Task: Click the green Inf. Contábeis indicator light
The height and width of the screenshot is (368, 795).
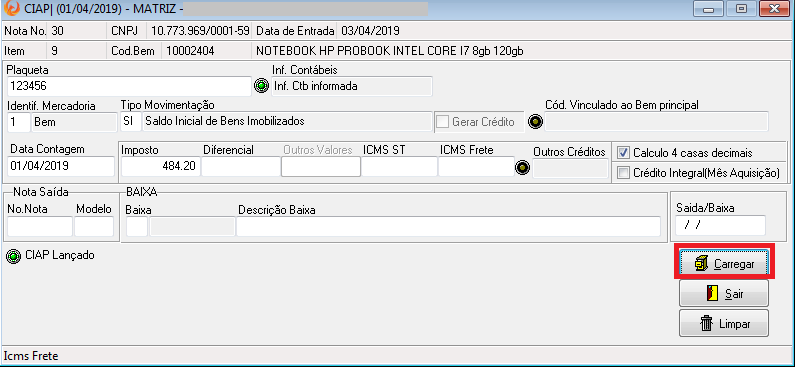Action: 261,87
